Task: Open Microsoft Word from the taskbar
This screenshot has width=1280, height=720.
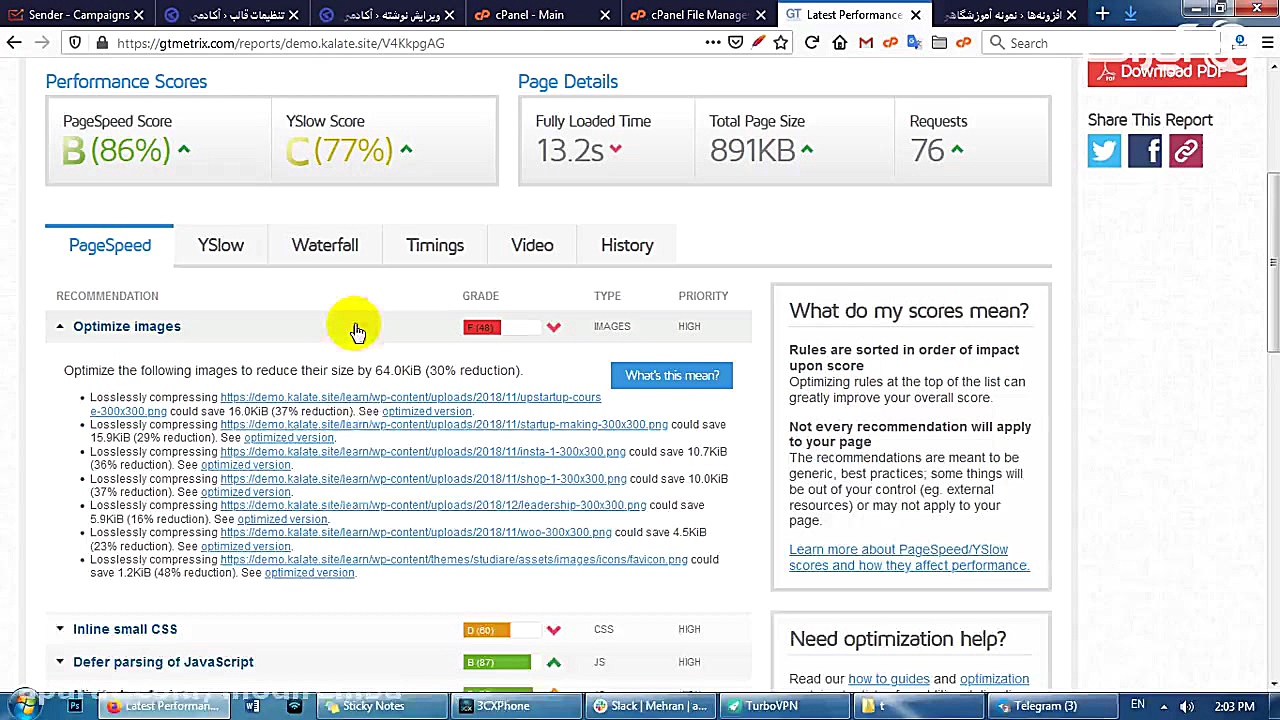Action: [x=253, y=706]
